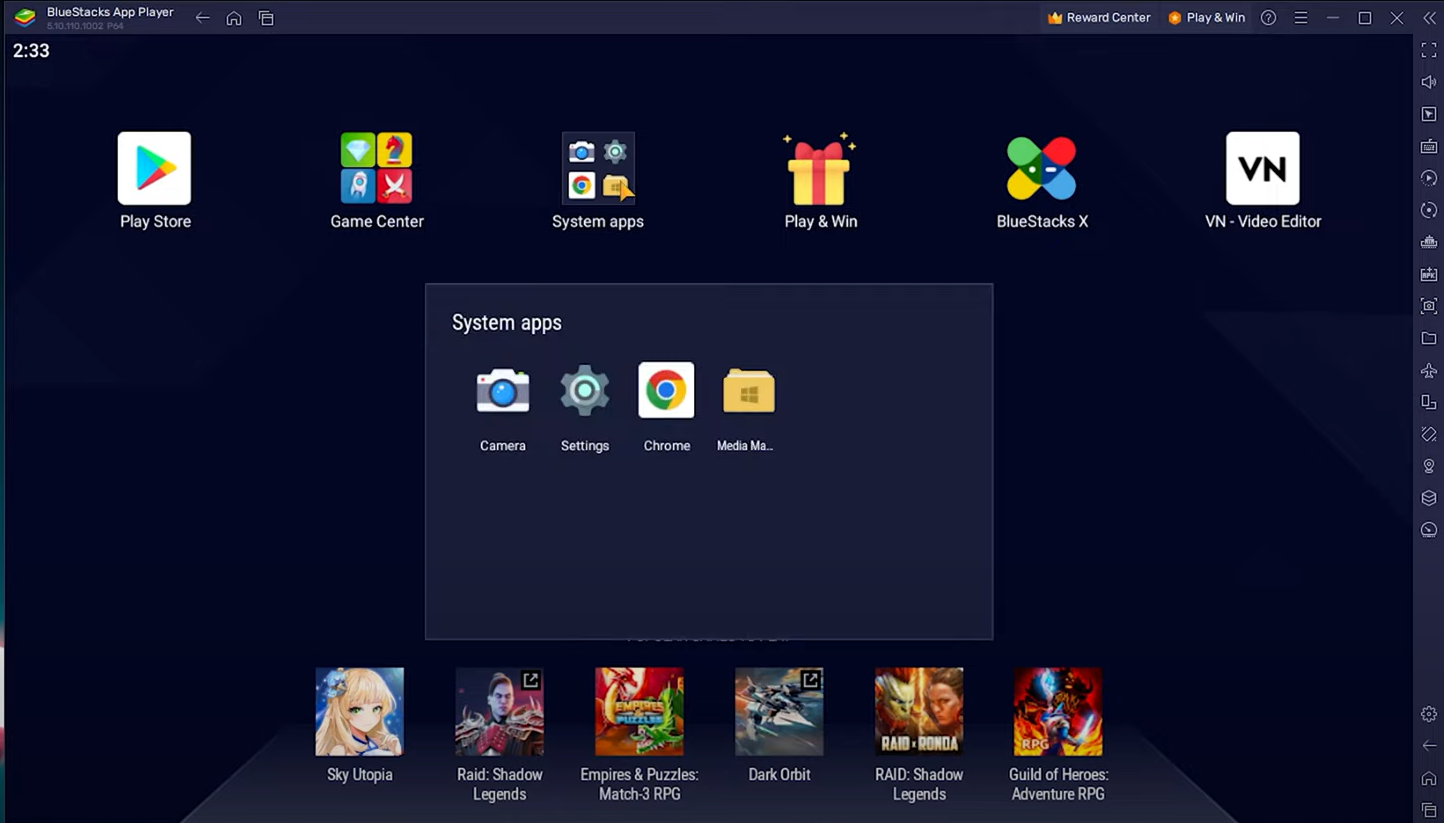Screen dimensions: 1444x823
Task: Open the Play Store app
Action: (x=155, y=167)
